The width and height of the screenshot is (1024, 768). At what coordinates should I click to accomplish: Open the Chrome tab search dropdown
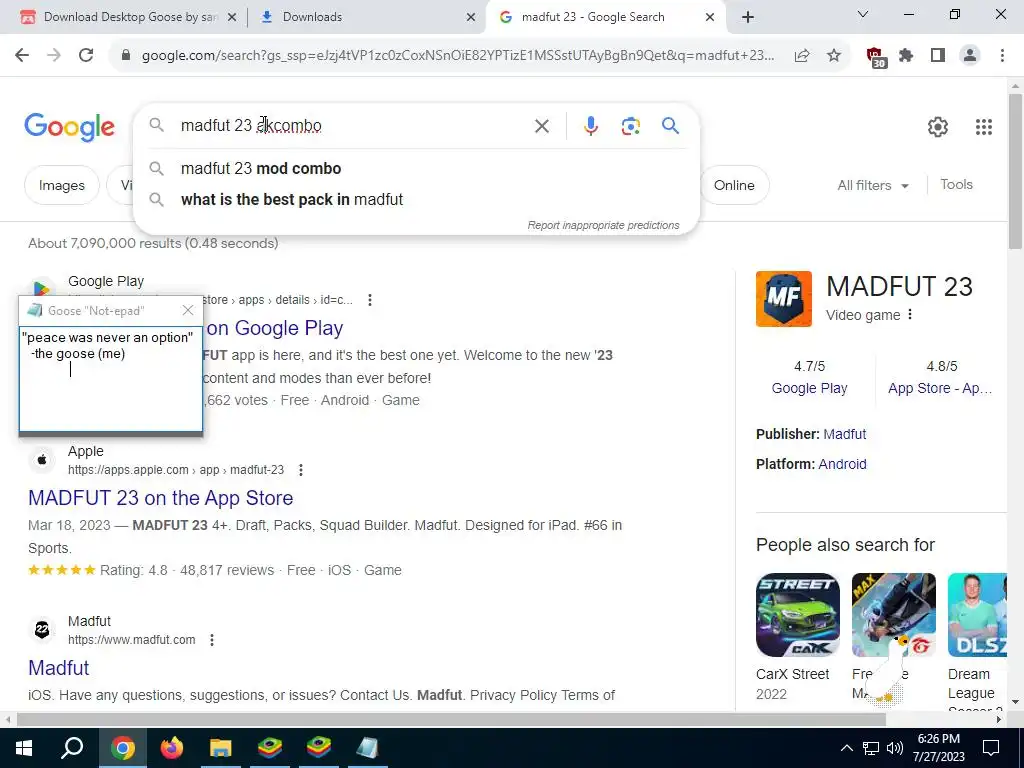point(863,14)
